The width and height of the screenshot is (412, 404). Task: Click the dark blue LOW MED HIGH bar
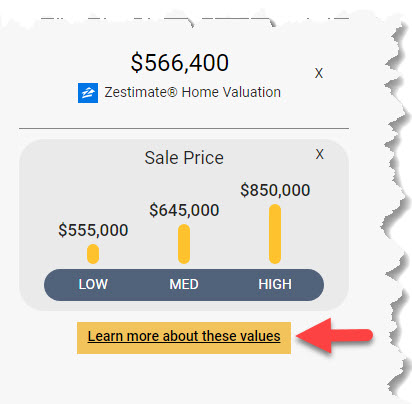[184, 285]
